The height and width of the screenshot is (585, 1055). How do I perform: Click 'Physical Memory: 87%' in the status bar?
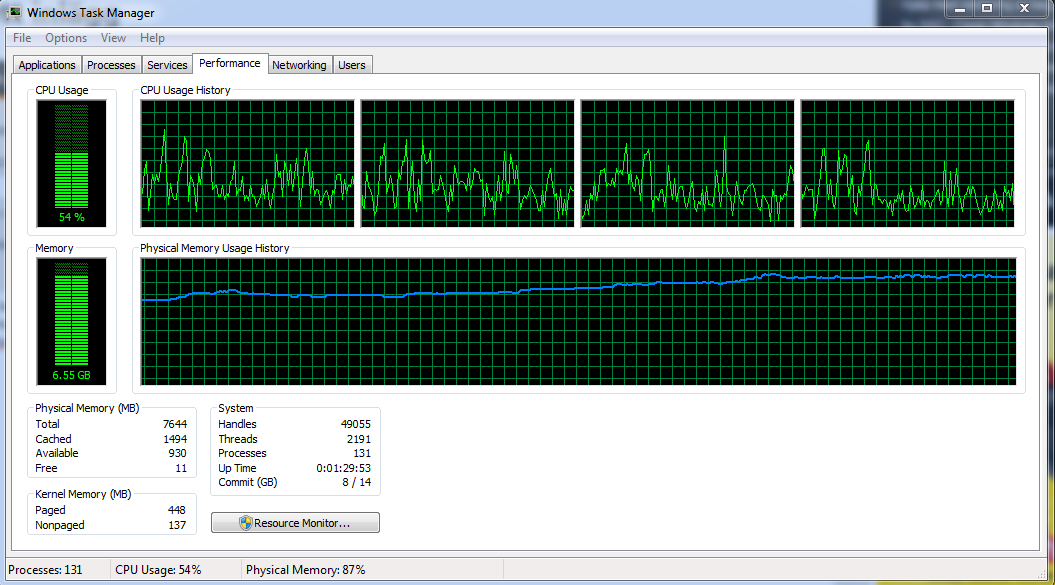tap(305, 570)
